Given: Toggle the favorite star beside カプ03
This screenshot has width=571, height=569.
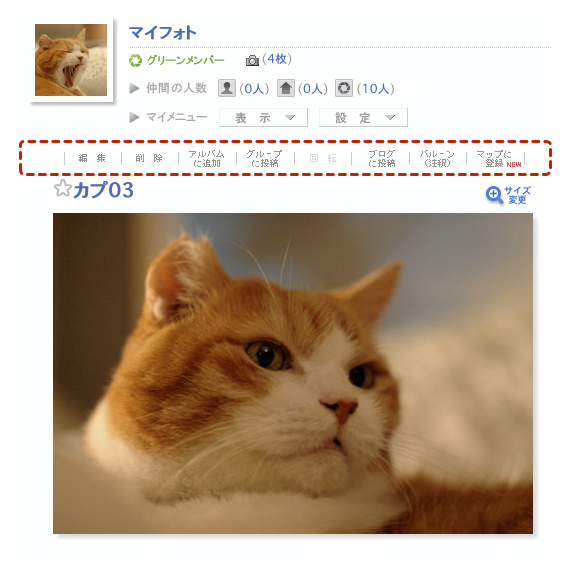Looking at the screenshot, I should 63,188.
